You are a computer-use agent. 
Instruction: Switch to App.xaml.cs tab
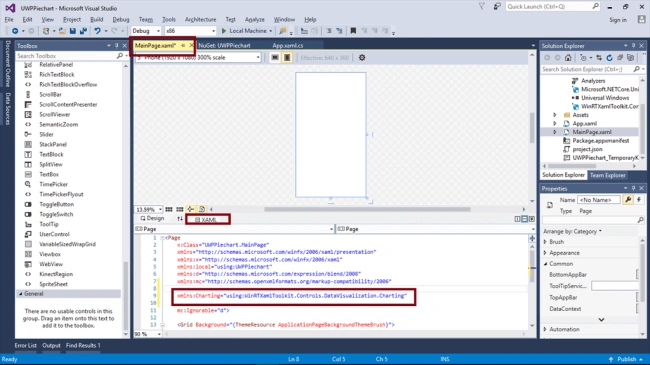[x=288, y=46]
